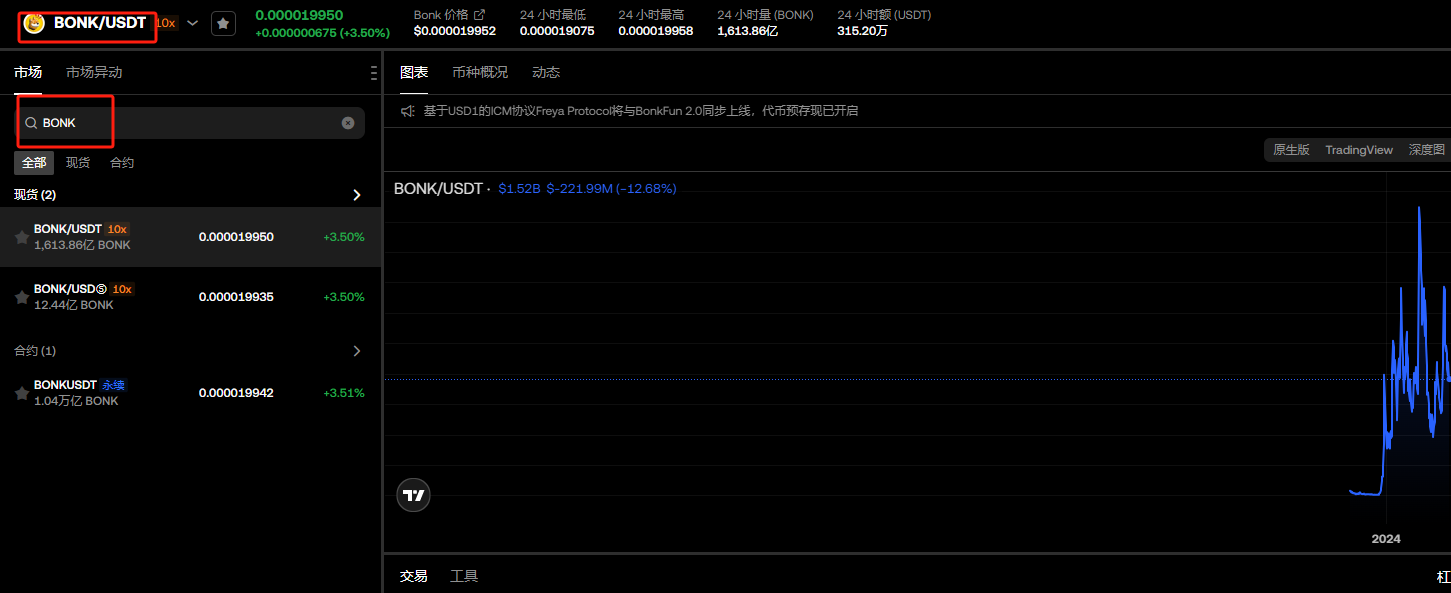The width and height of the screenshot is (1451, 593).
Task: Favorite the BONK/USDT spot row star
Action: tap(21, 237)
